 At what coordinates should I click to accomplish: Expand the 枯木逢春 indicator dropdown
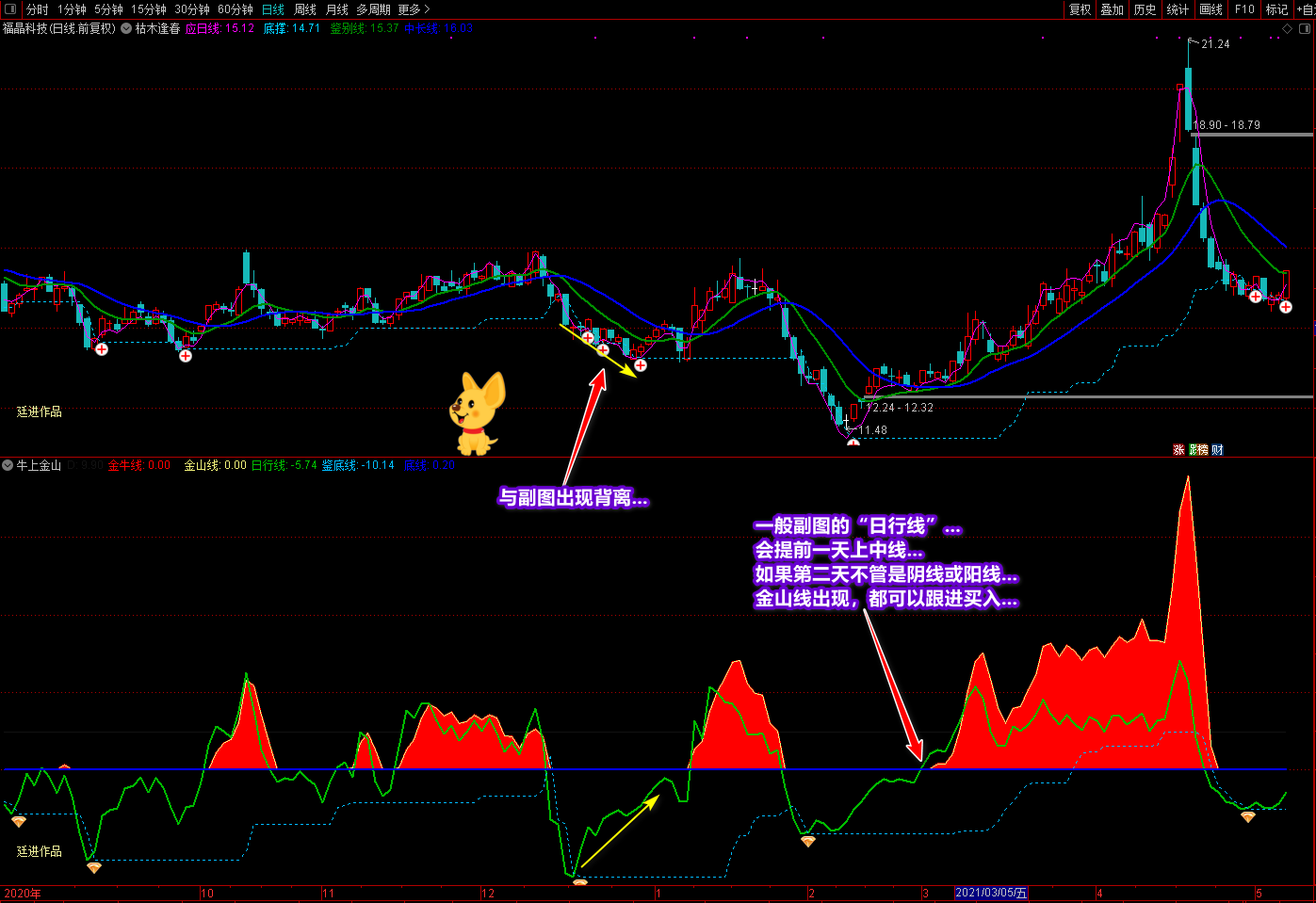click(126, 28)
